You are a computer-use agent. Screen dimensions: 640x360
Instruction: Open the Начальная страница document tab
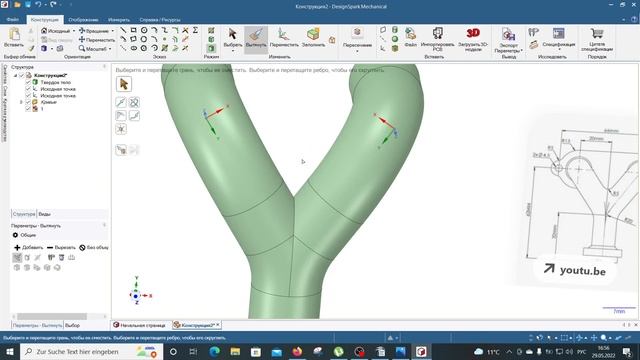pyautogui.click(x=139, y=325)
